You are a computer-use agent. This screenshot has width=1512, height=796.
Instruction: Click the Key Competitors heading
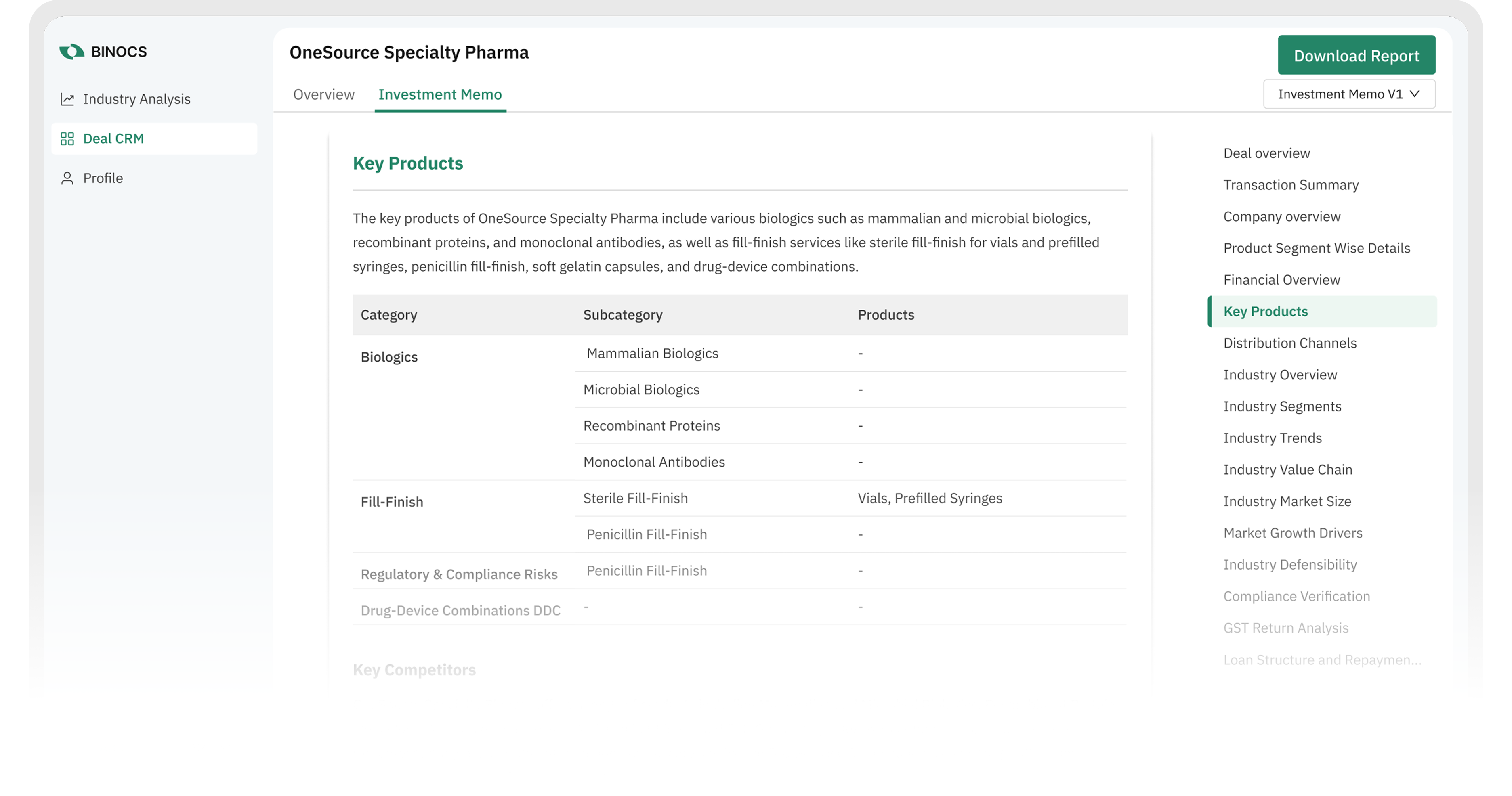click(x=414, y=670)
